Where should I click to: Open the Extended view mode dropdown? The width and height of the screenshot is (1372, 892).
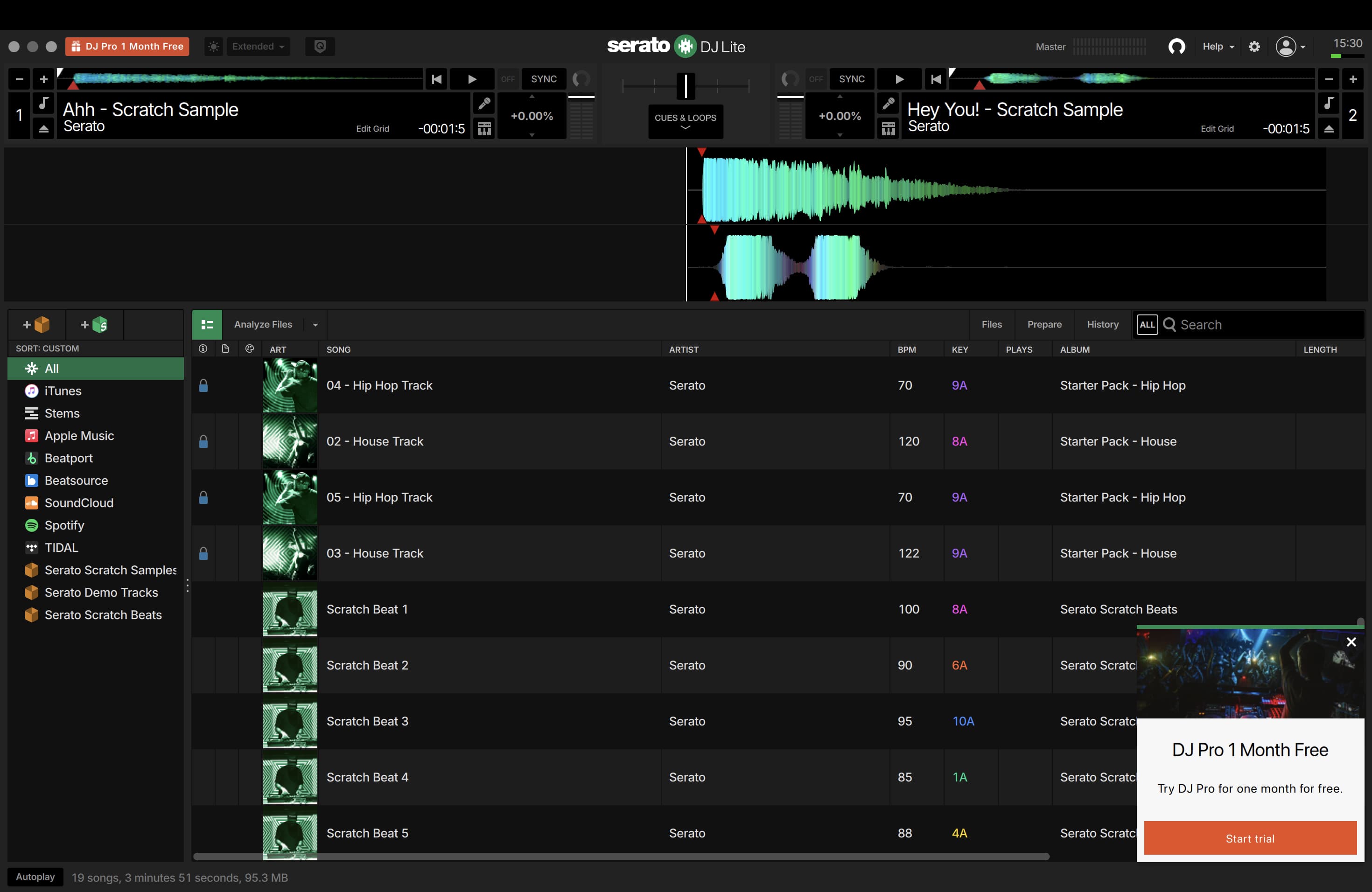click(258, 47)
